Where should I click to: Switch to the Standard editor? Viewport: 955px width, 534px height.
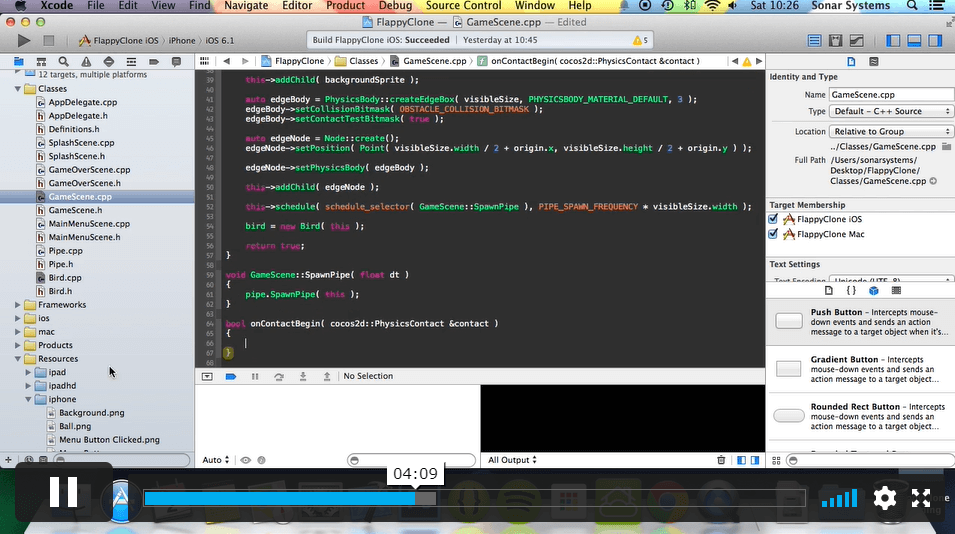[x=814, y=41]
